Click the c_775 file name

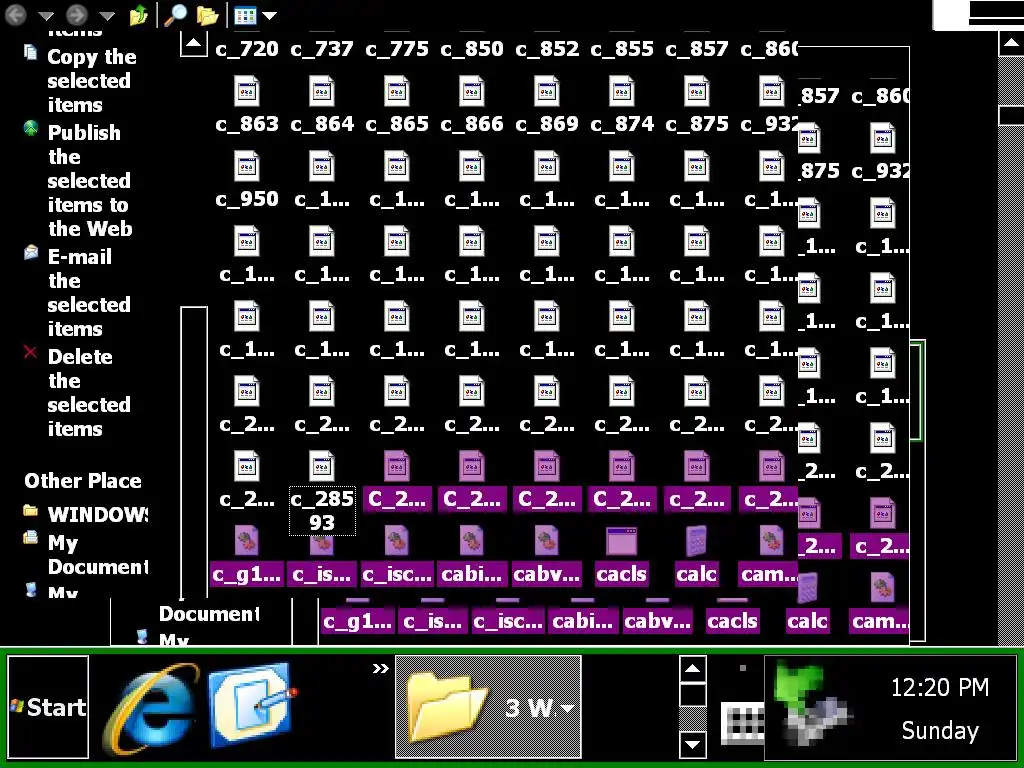point(396,48)
